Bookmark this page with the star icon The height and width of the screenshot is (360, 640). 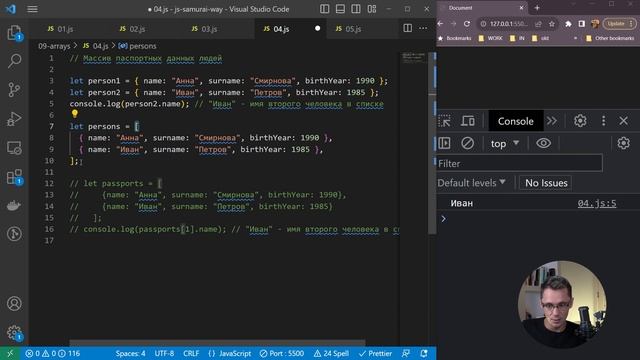click(x=552, y=24)
